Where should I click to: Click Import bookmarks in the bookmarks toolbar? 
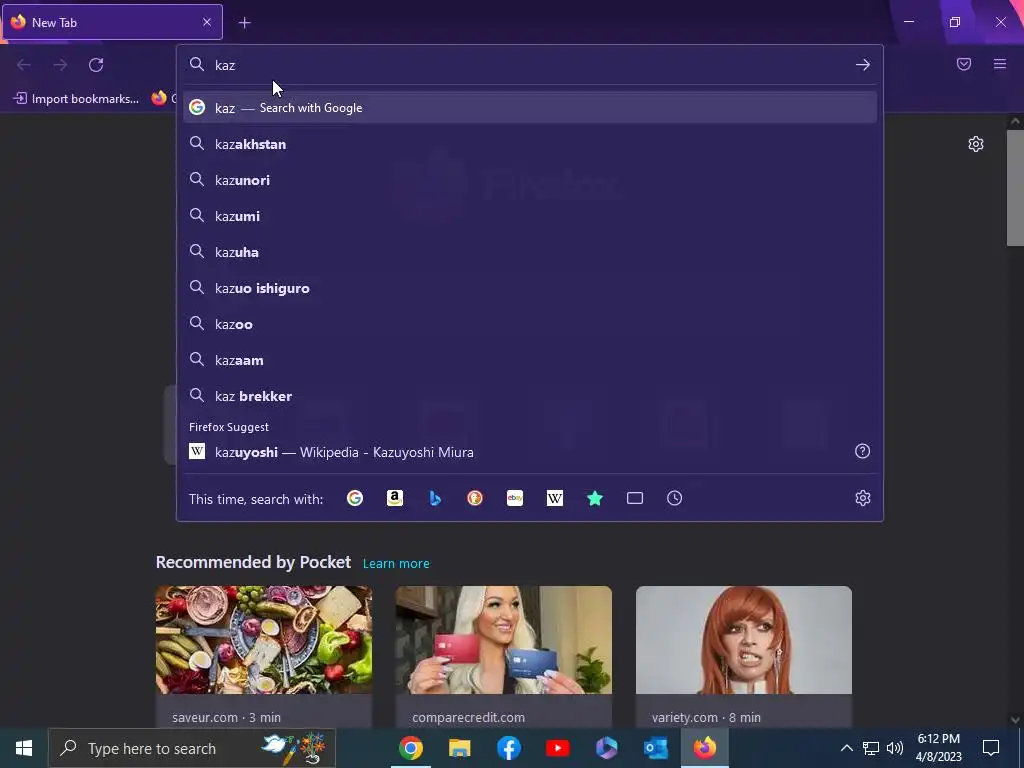point(76,99)
